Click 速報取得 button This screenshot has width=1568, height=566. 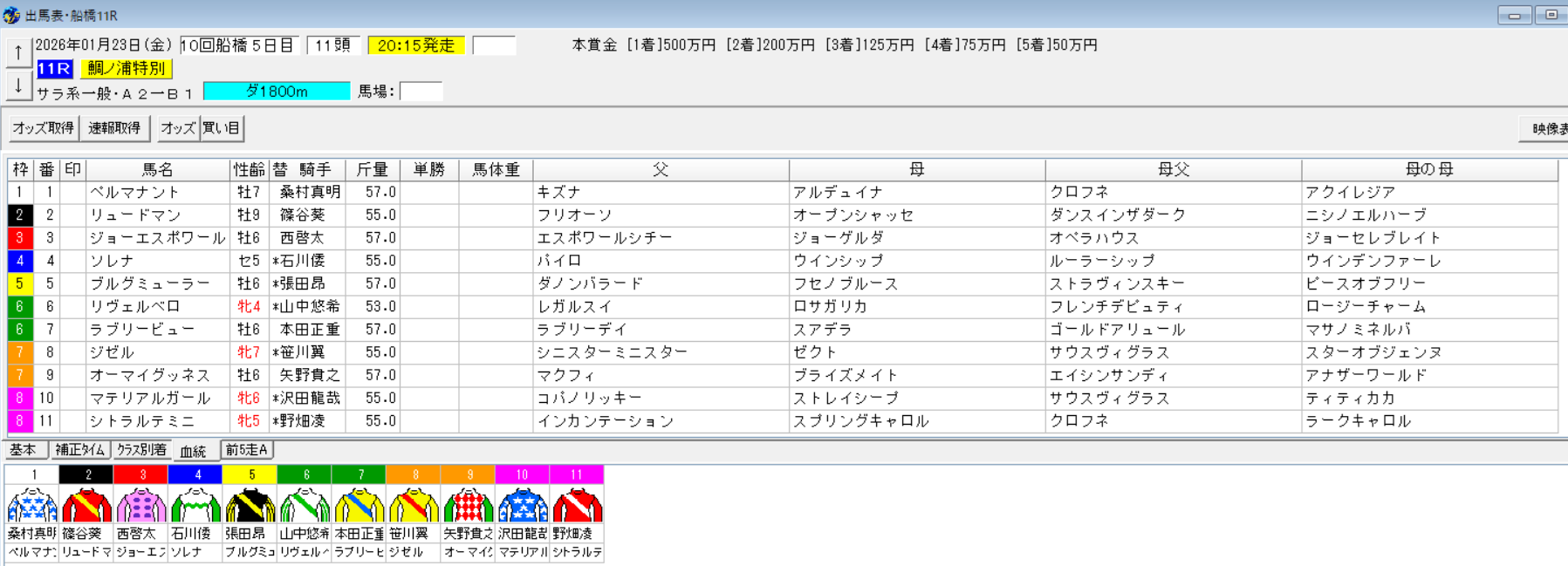[x=114, y=128]
